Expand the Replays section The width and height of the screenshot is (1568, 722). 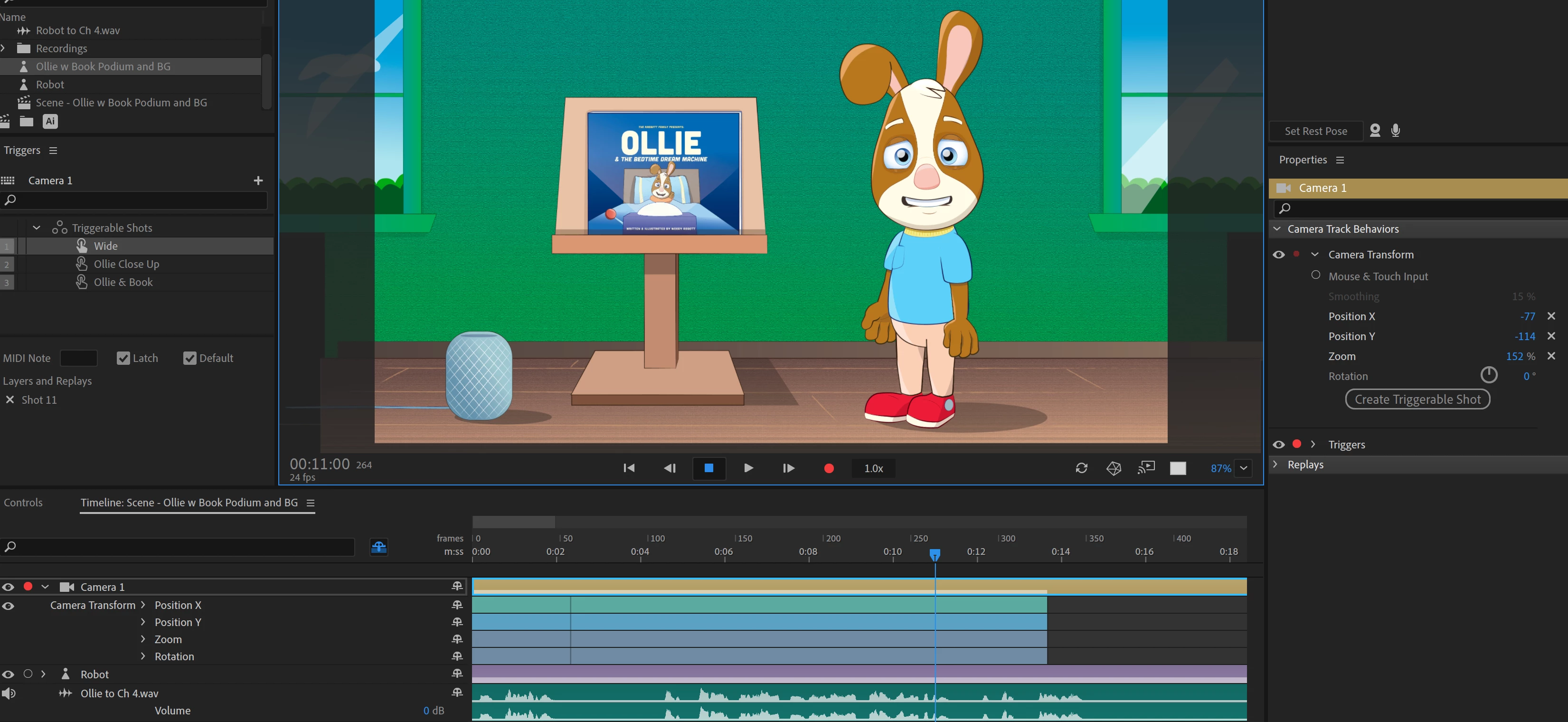[x=1276, y=465]
